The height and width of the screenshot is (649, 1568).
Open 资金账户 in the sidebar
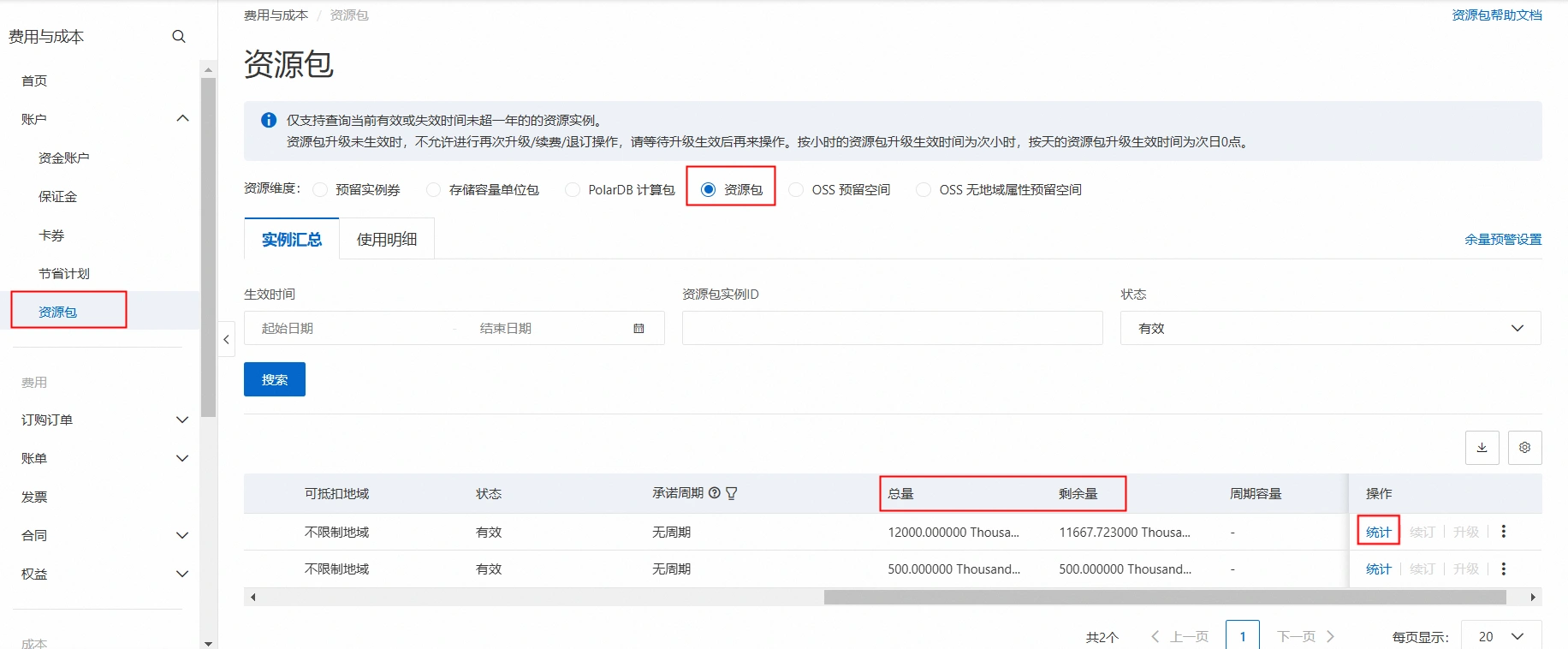[x=63, y=158]
